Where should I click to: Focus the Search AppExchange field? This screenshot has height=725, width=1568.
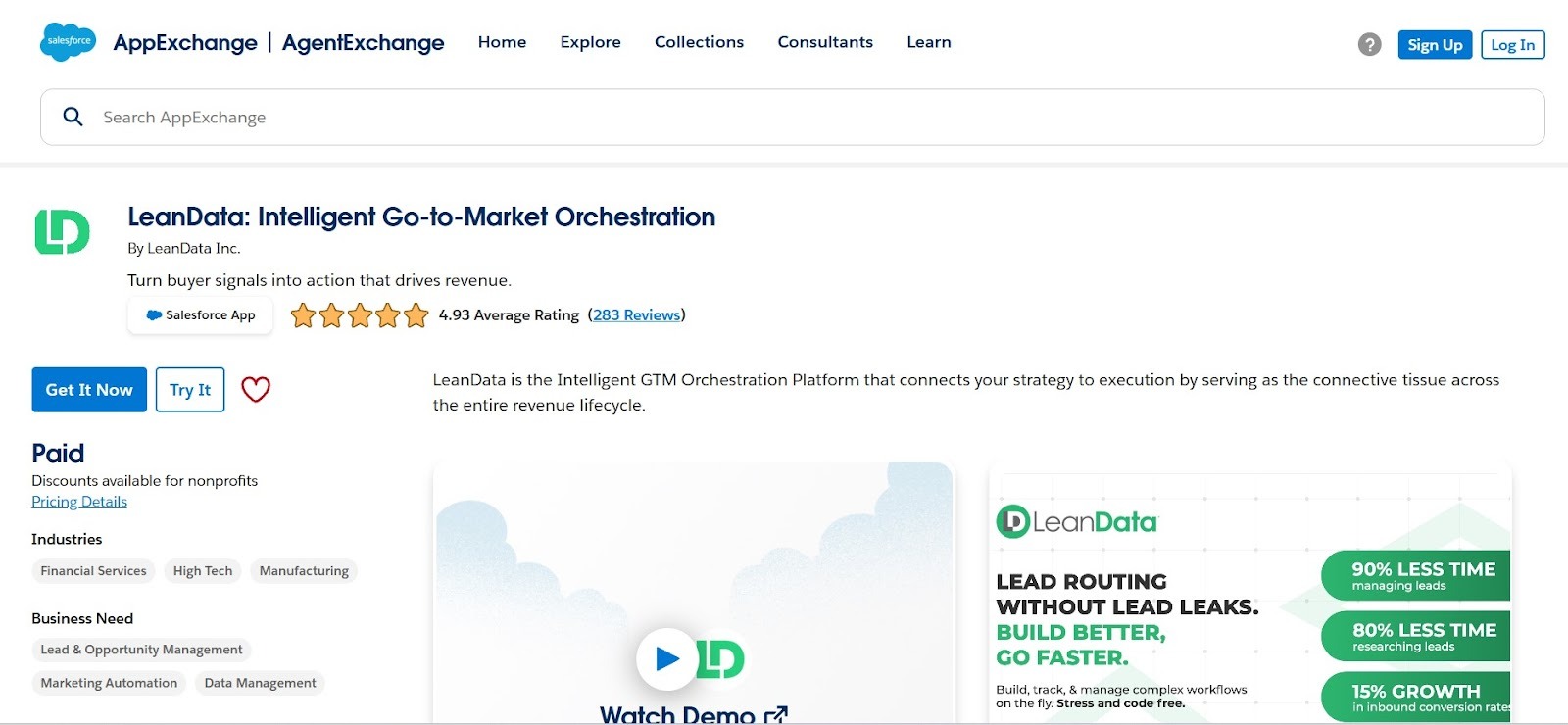[792, 118]
